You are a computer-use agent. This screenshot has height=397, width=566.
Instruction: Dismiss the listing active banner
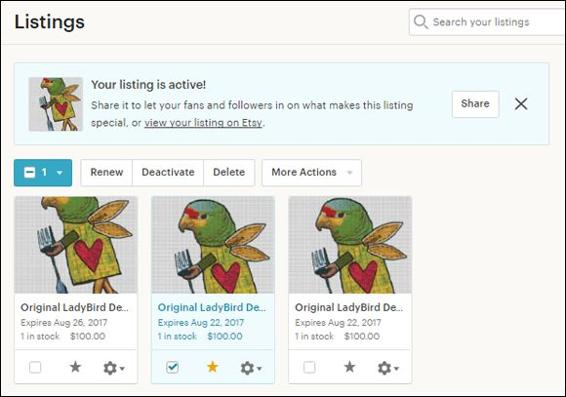tap(521, 104)
